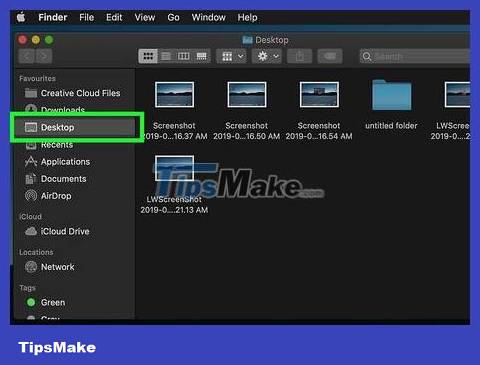
Task: Select Desktop in the sidebar
Action: click(x=75, y=127)
